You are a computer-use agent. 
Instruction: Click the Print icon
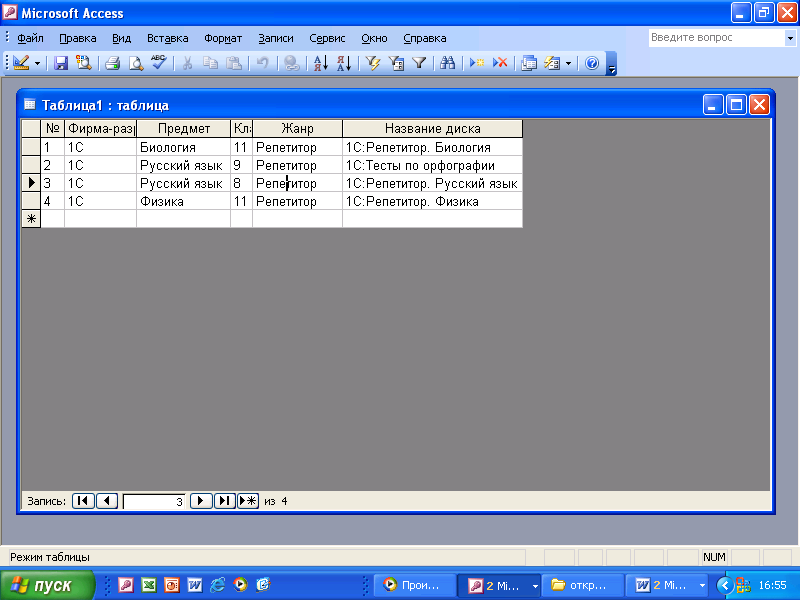point(112,63)
